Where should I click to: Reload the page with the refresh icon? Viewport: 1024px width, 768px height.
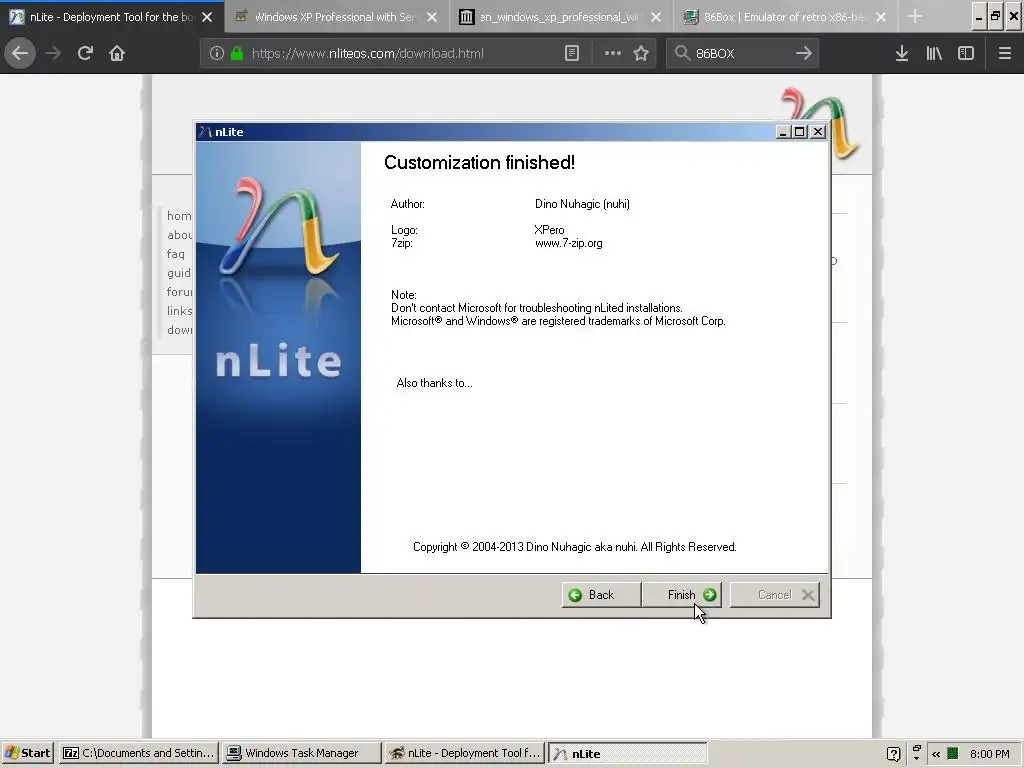(x=85, y=53)
